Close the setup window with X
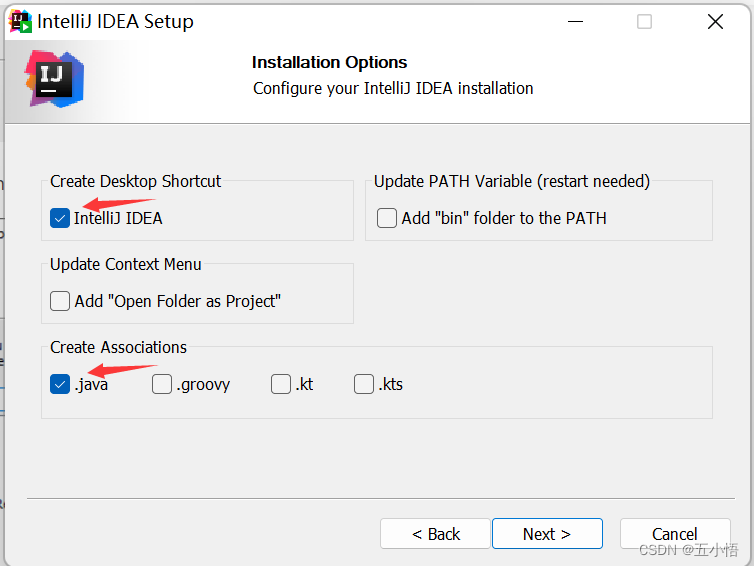Screen dimensions: 754x566 point(715,22)
